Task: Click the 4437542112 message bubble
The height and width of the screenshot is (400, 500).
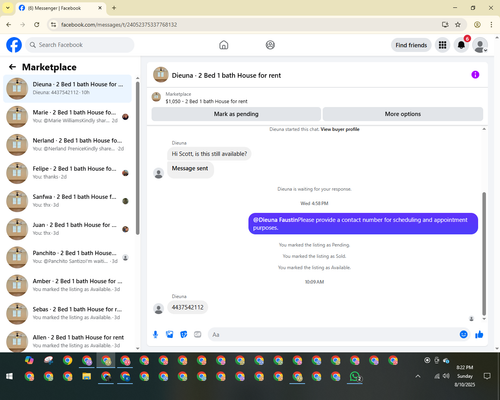Action: pyautogui.click(x=187, y=307)
